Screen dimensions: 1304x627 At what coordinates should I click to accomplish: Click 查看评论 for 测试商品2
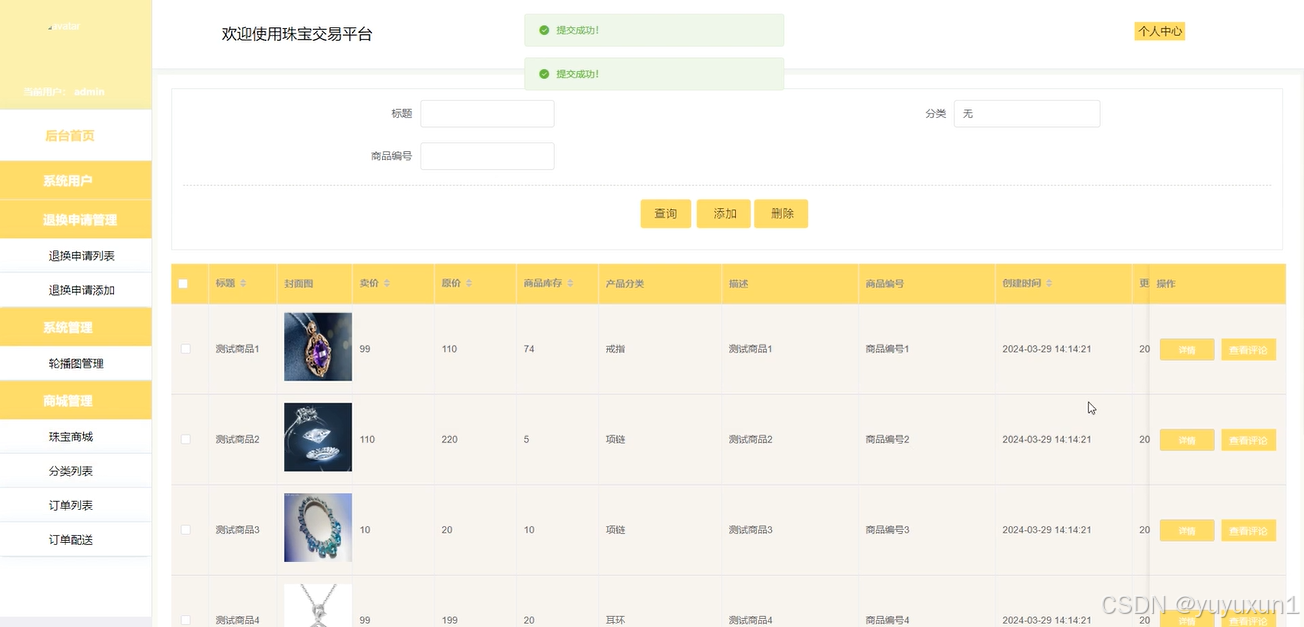click(x=1248, y=440)
